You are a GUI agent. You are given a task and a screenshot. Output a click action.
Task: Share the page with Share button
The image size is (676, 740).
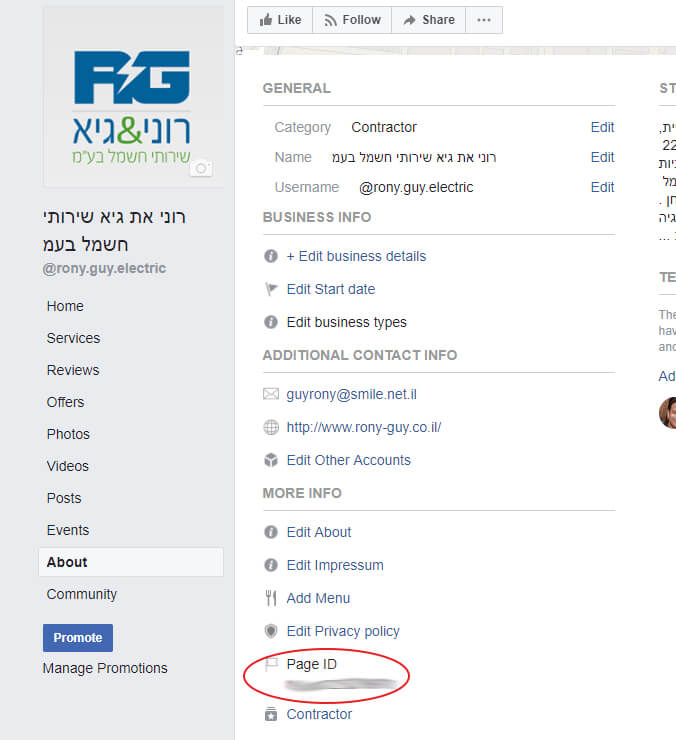pyautogui.click(x=429, y=20)
